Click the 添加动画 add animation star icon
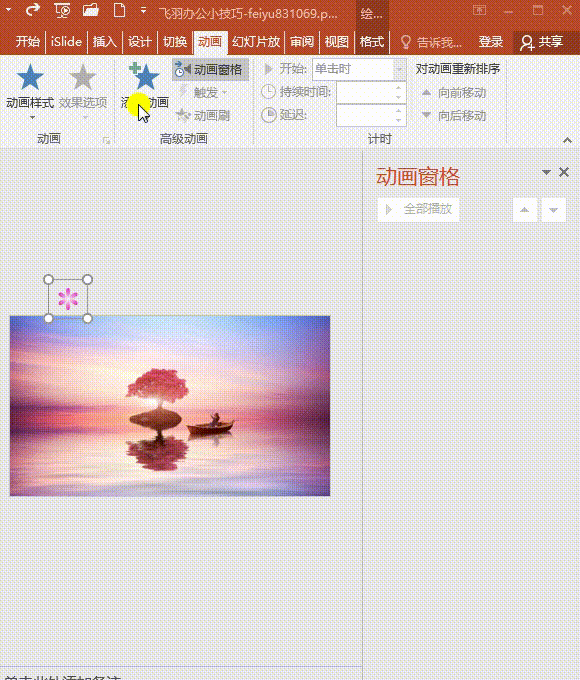The image size is (580, 680). pos(144,76)
